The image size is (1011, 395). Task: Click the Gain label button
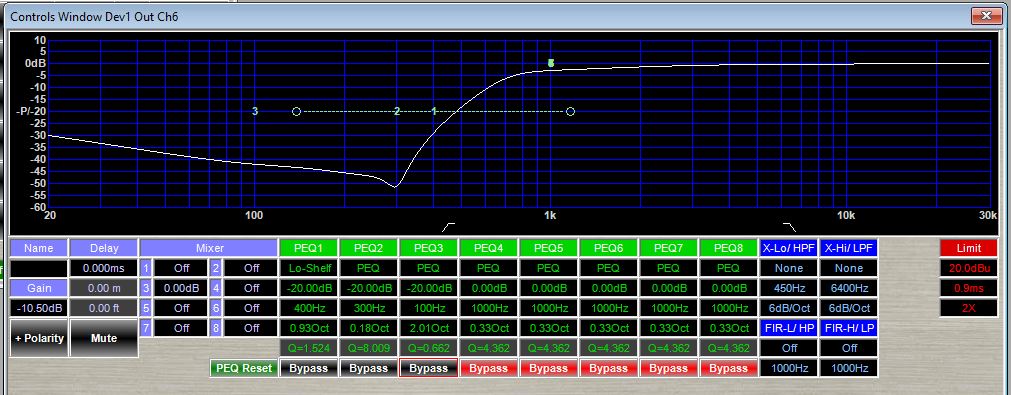tap(38, 288)
